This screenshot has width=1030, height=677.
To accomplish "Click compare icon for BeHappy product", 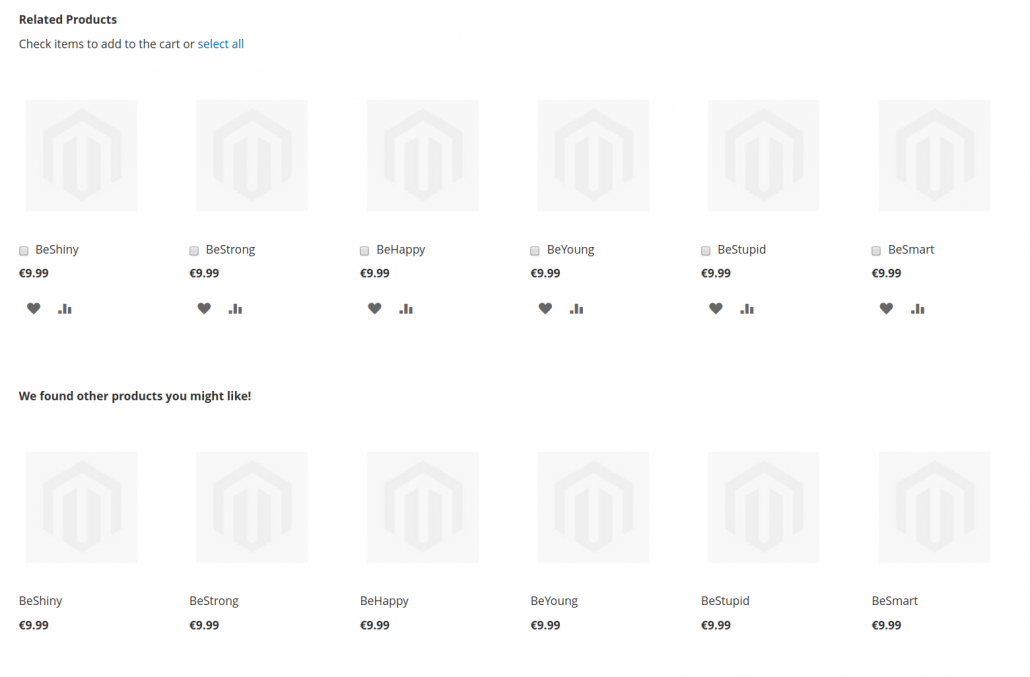I will [406, 309].
